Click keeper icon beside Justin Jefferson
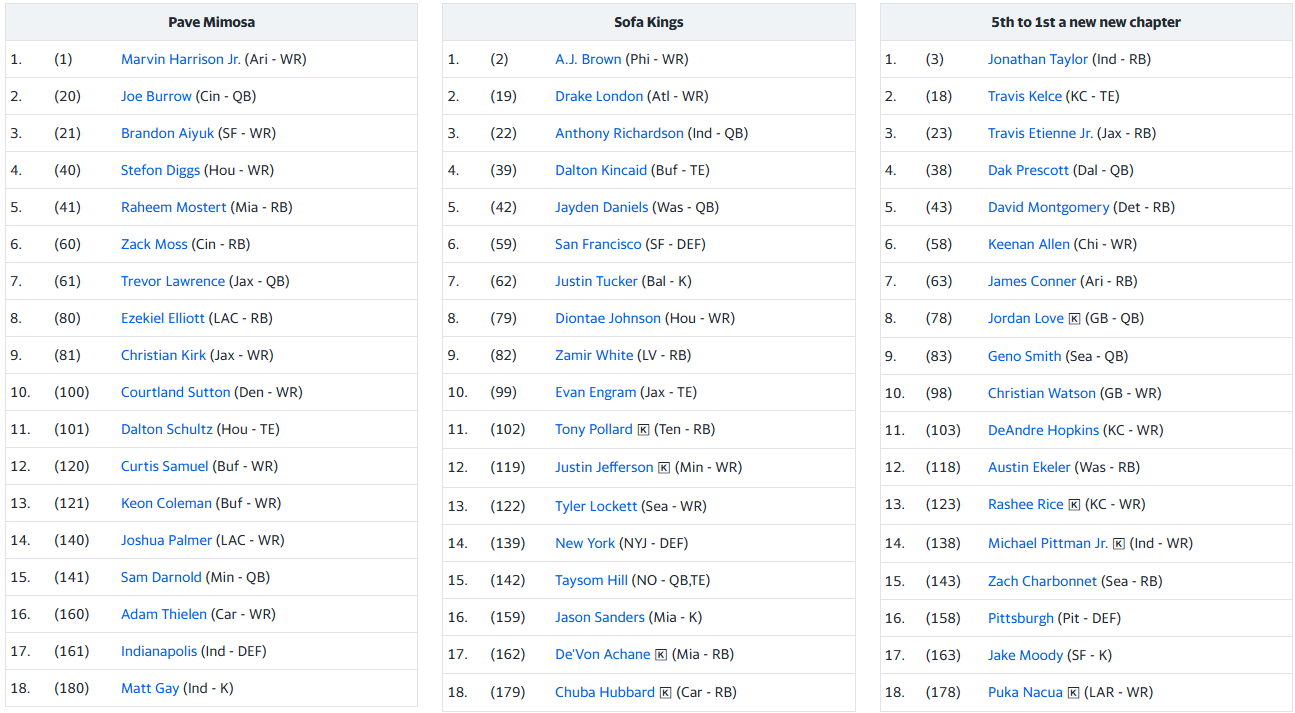Screen dimensions: 1295x713 pyautogui.click(x=664, y=467)
